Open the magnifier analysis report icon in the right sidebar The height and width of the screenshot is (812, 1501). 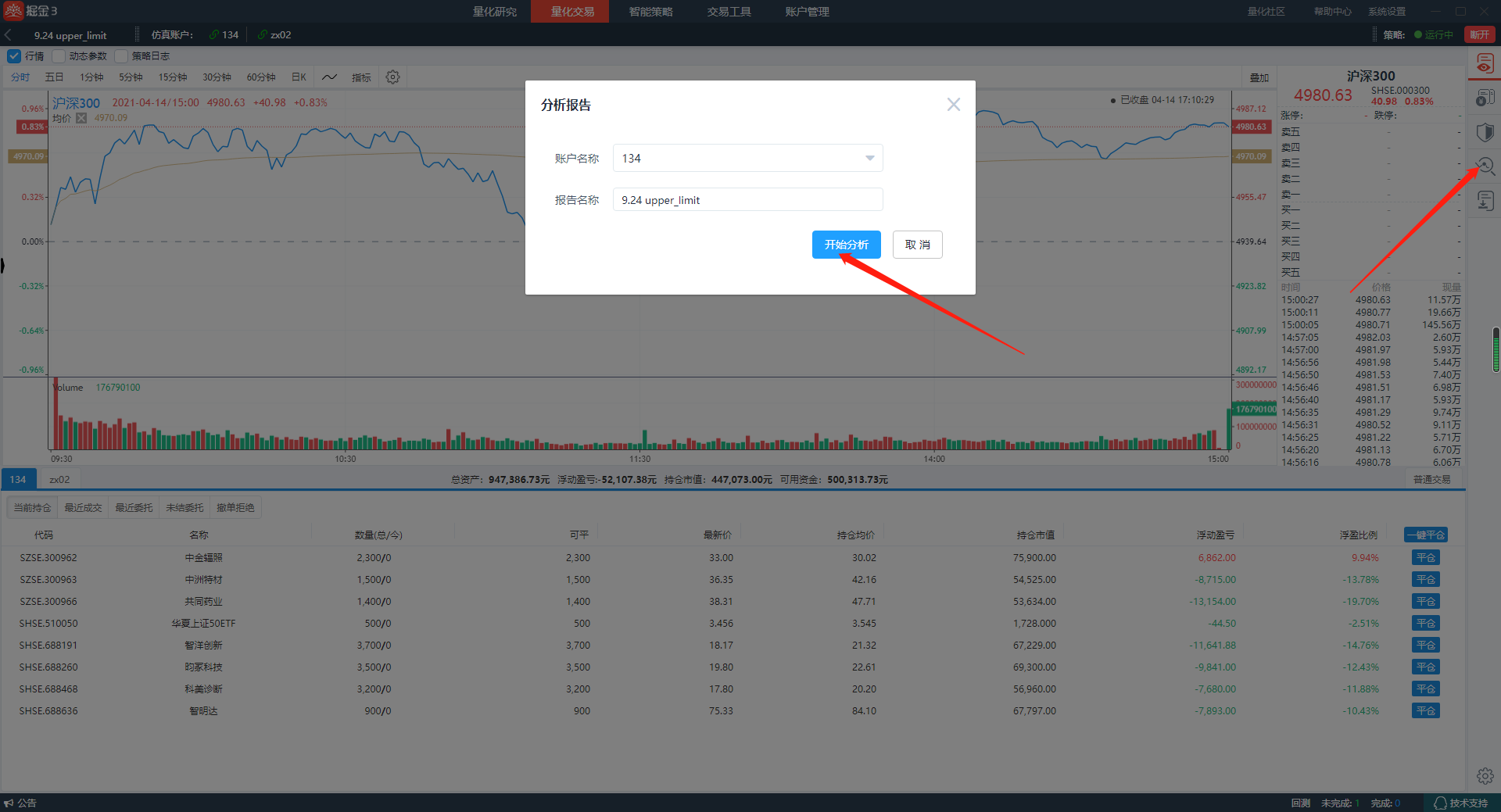[1485, 166]
